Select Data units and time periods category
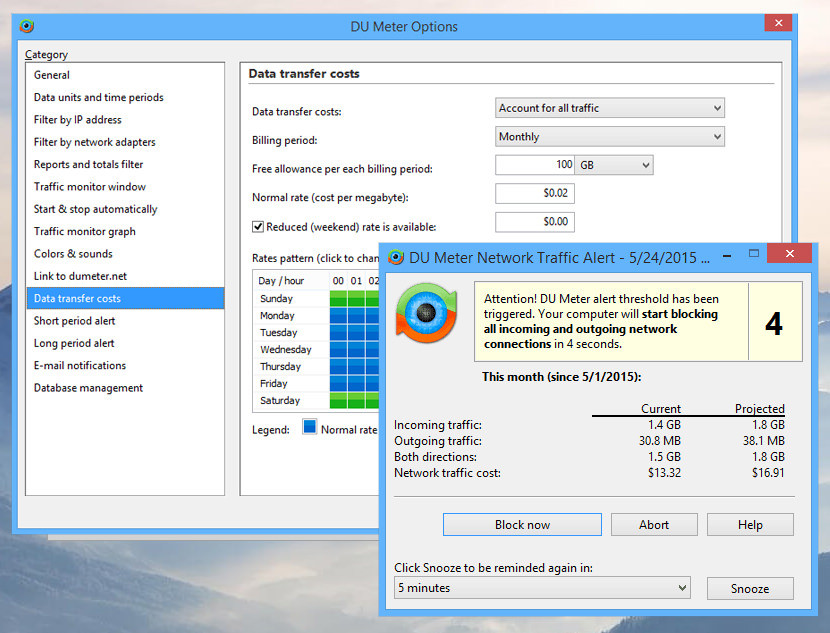This screenshot has width=830, height=633. pyautogui.click(x=125, y=97)
